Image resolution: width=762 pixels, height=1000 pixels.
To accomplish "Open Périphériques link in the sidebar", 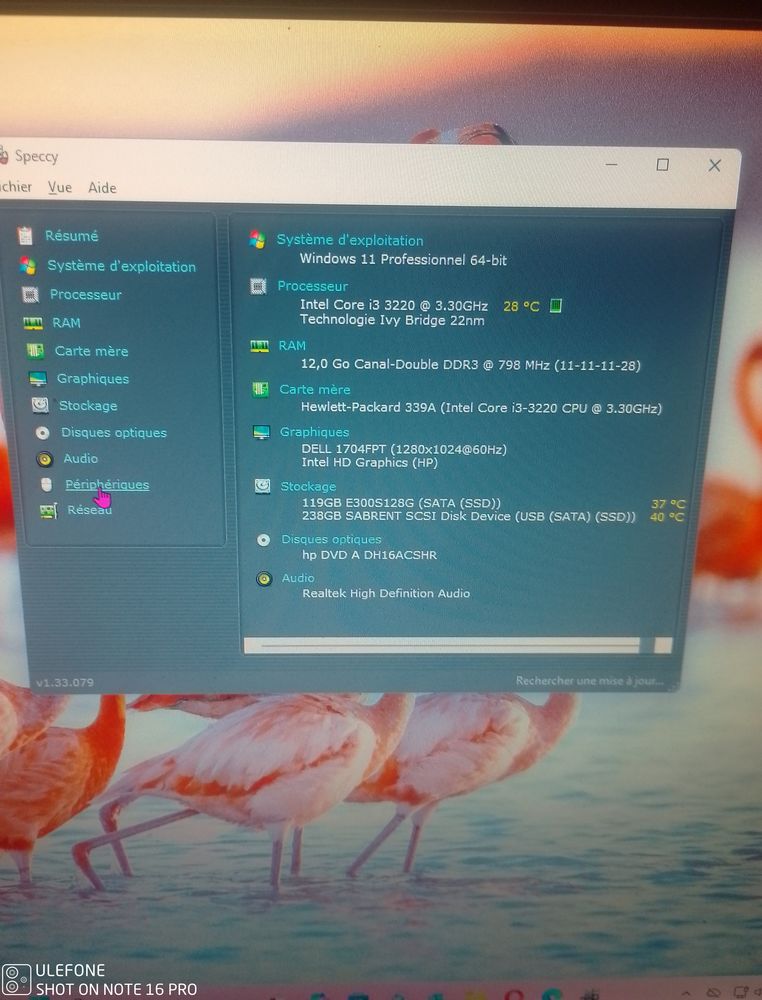I will pos(107,485).
